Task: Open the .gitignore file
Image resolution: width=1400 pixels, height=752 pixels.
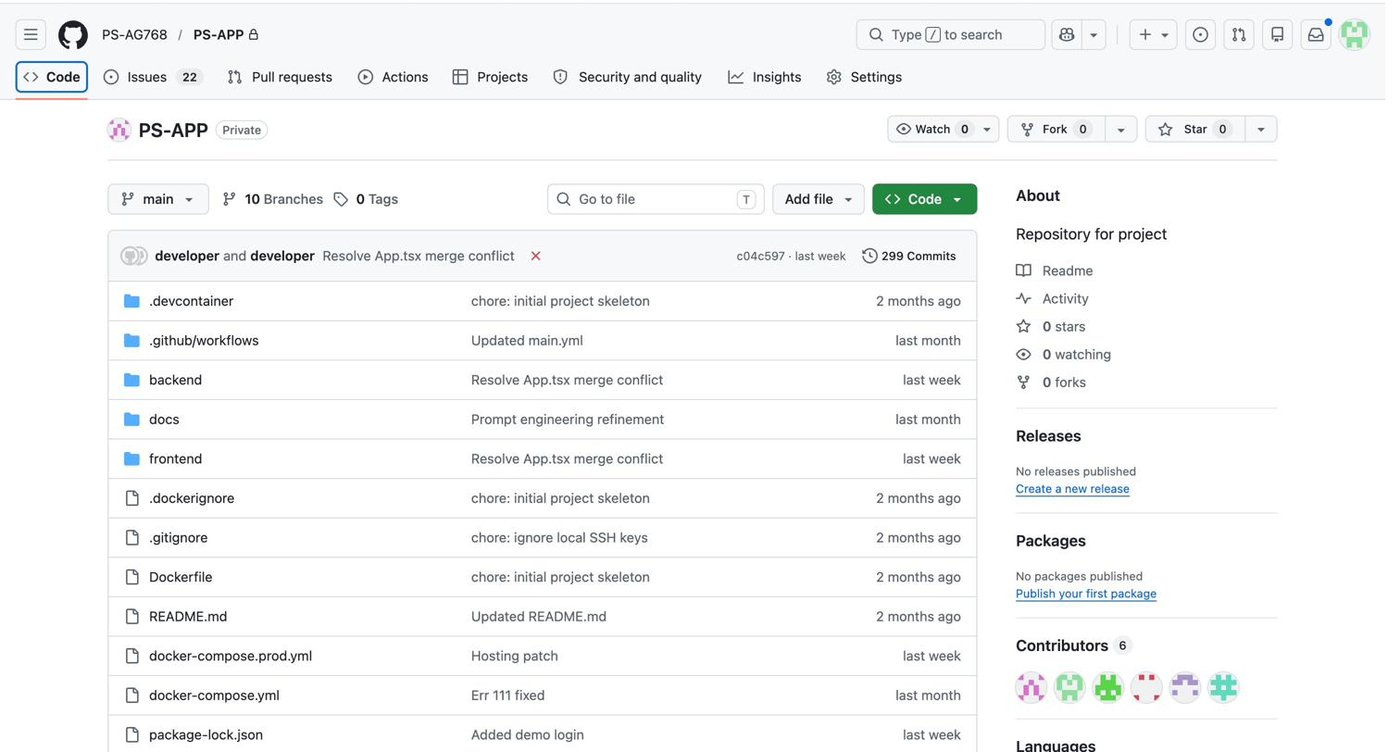Action: (178, 538)
